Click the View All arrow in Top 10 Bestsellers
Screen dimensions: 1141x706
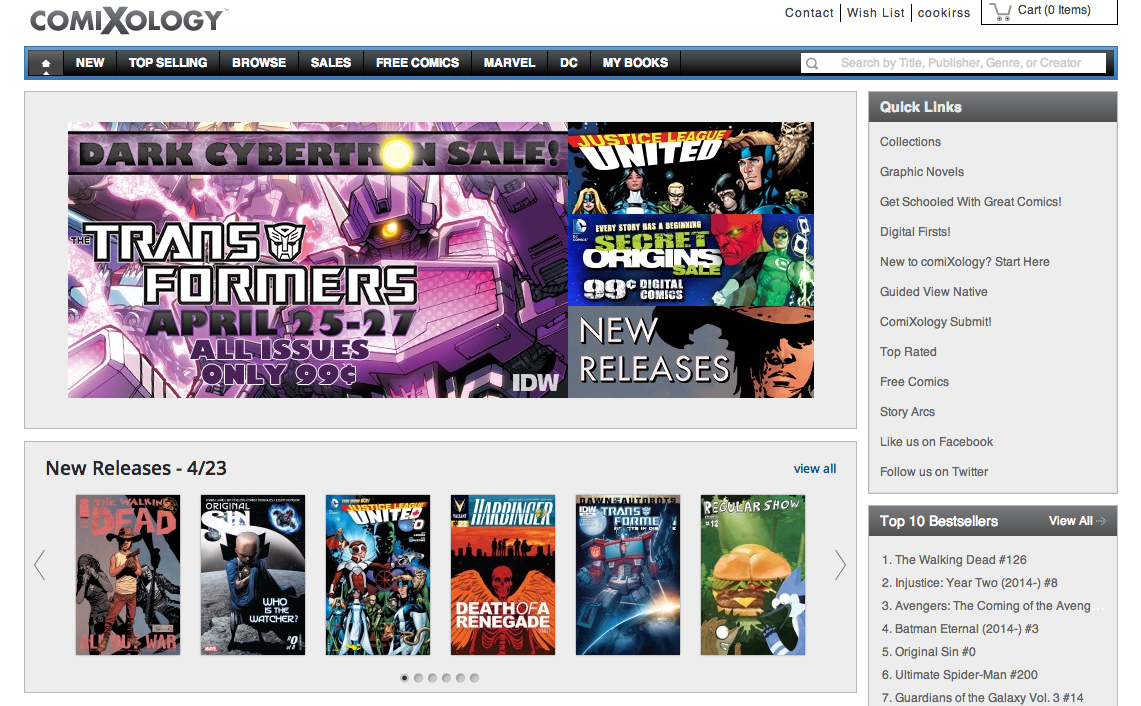coord(1100,521)
